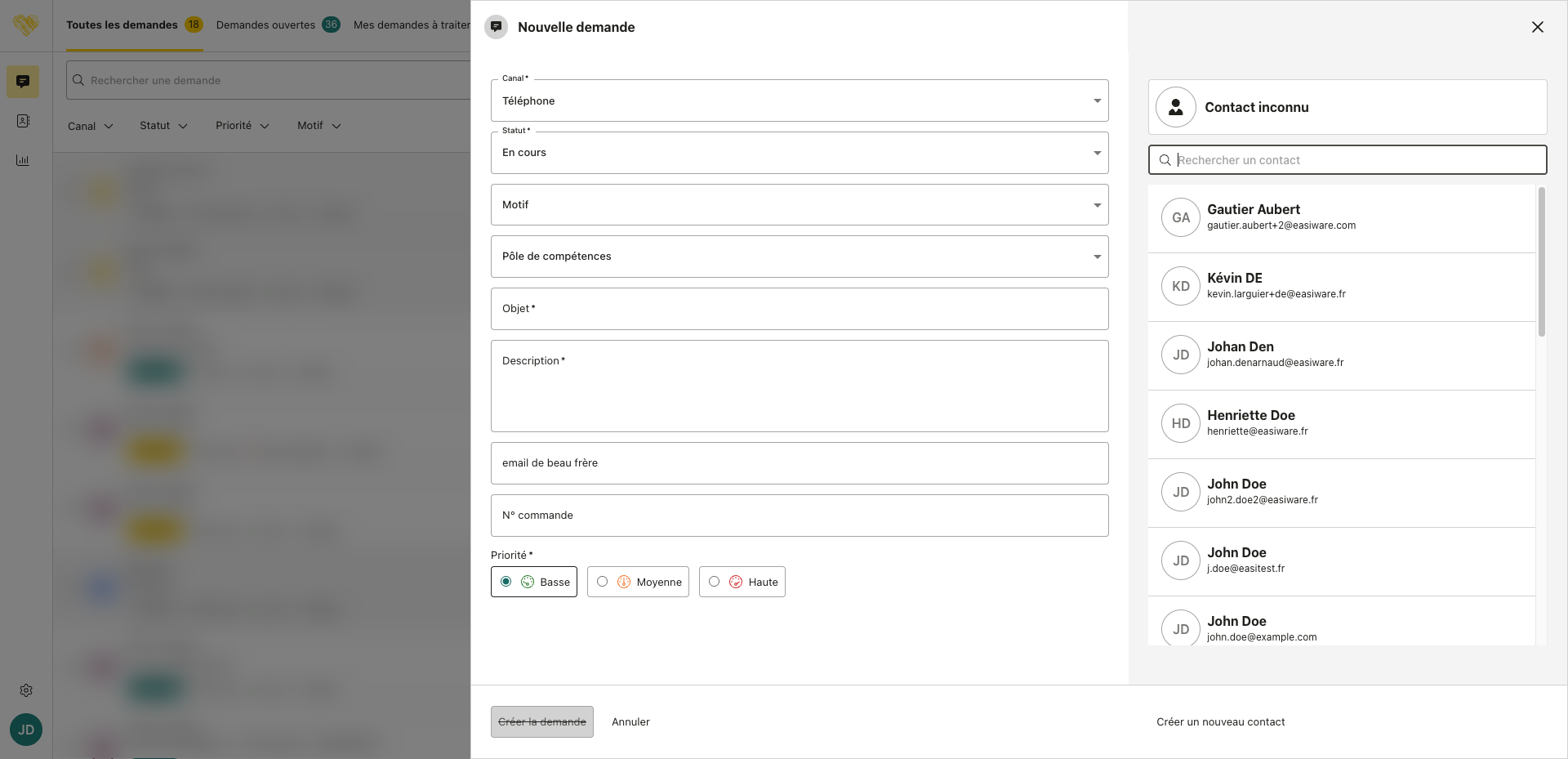Image resolution: width=1568 pixels, height=759 pixels.
Task: Click the Annuler button
Action: click(630, 721)
